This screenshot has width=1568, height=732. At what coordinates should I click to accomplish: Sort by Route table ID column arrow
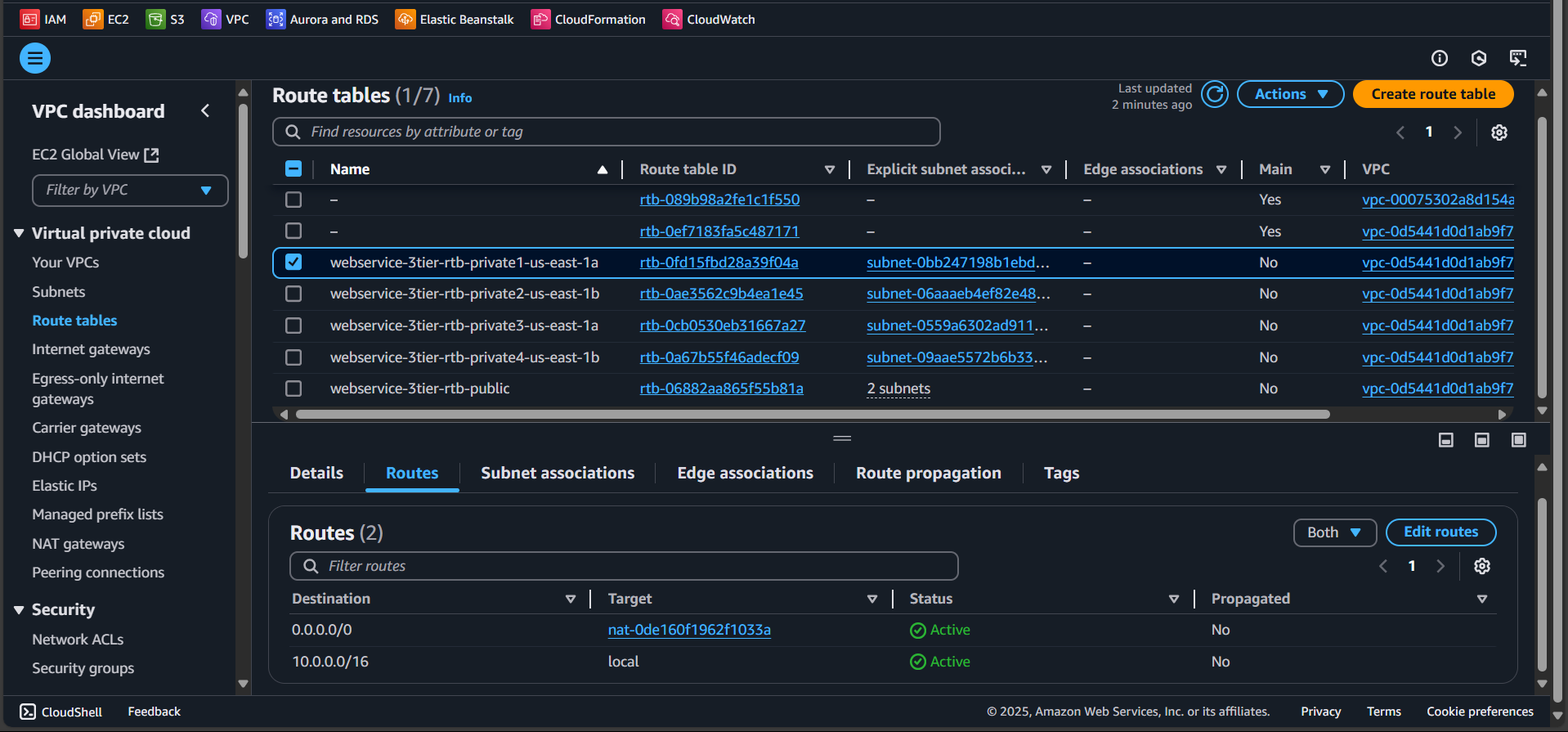pos(830,169)
